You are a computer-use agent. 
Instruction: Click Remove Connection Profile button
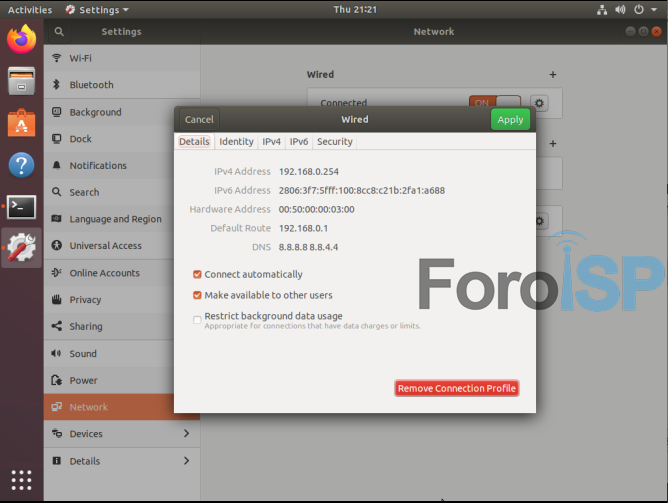[x=456, y=388]
